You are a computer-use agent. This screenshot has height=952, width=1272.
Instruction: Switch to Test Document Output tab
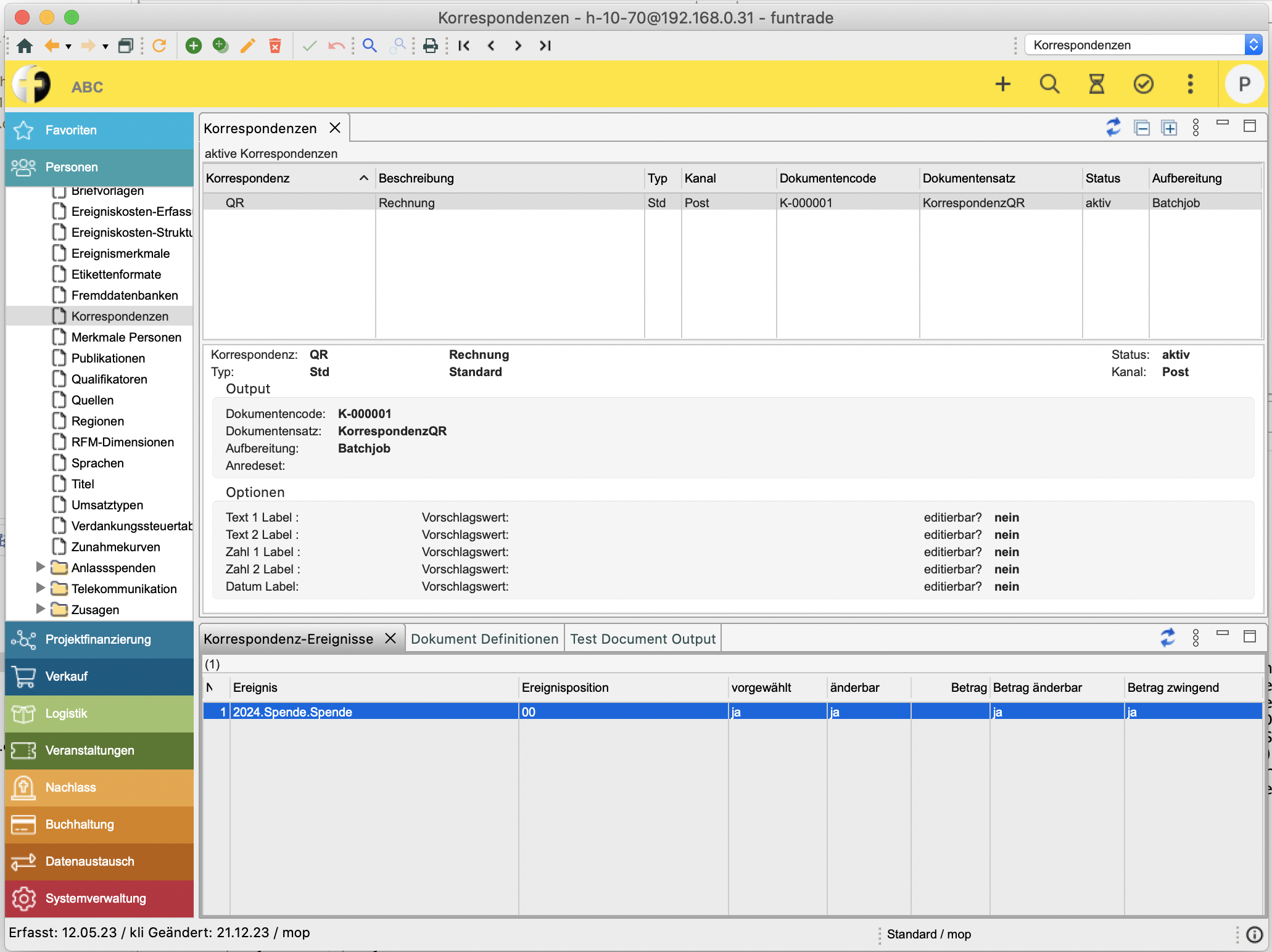click(643, 639)
